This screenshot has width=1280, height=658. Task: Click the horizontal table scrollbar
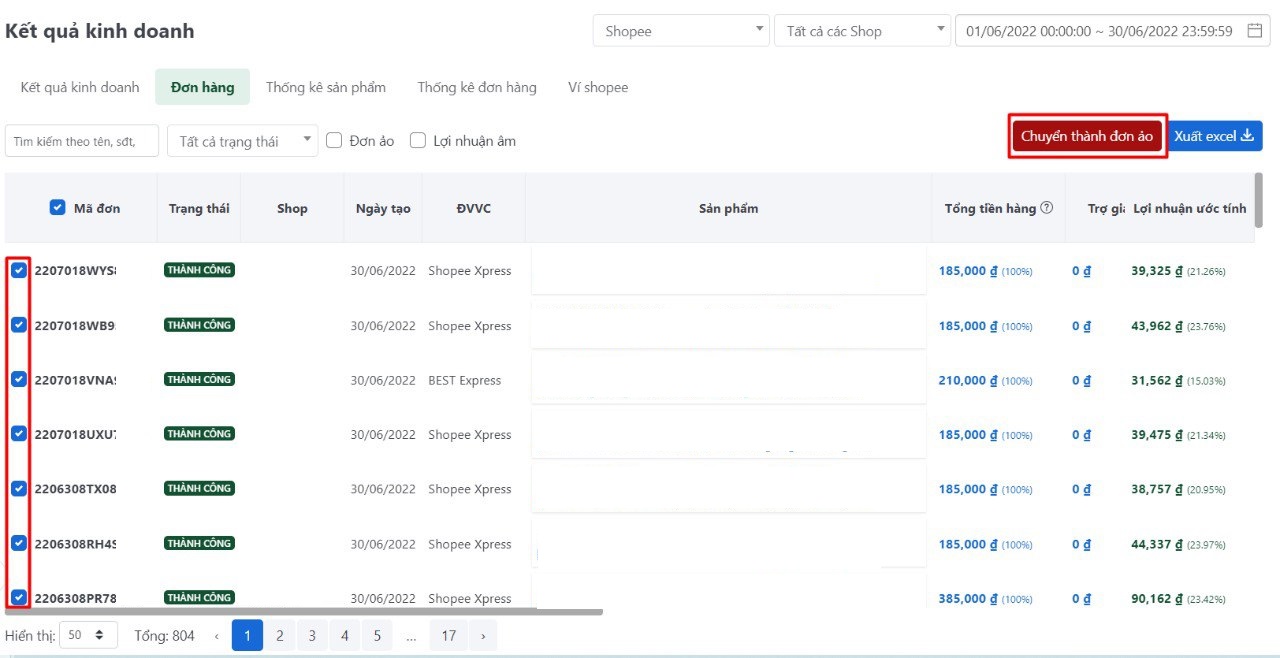pos(304,610)
